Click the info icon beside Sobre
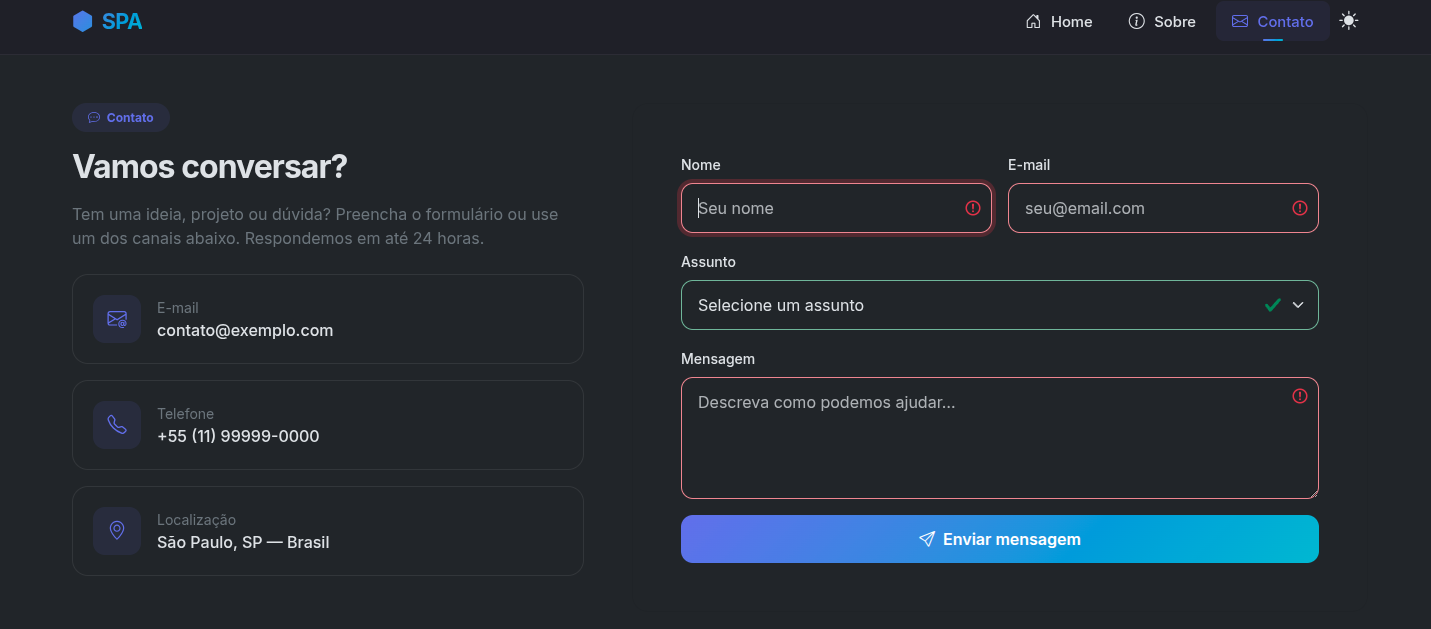1431x629 pixels. [x=1135, y=20]
